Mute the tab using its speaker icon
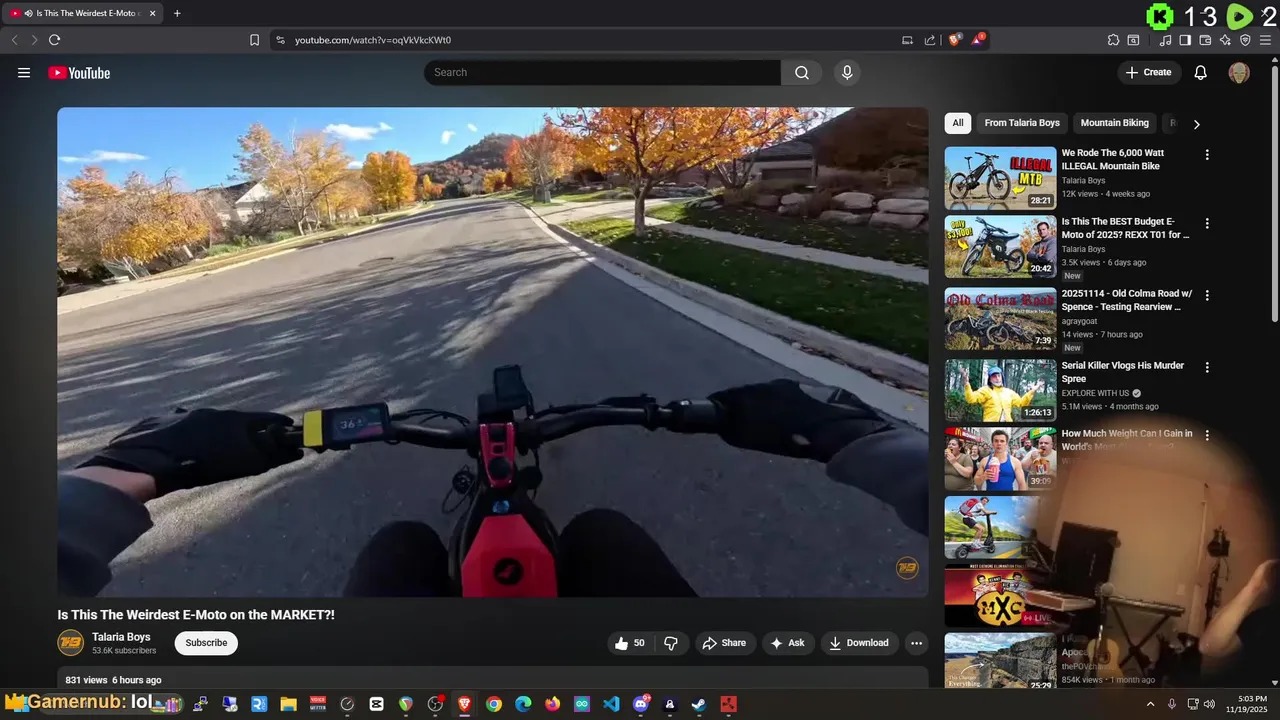 (x=27, y=13)
